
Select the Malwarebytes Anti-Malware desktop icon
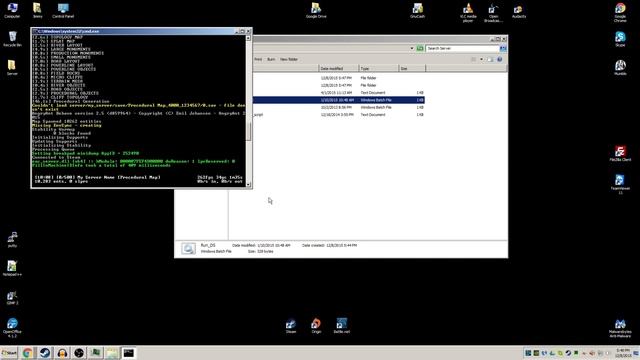(620, 328)
